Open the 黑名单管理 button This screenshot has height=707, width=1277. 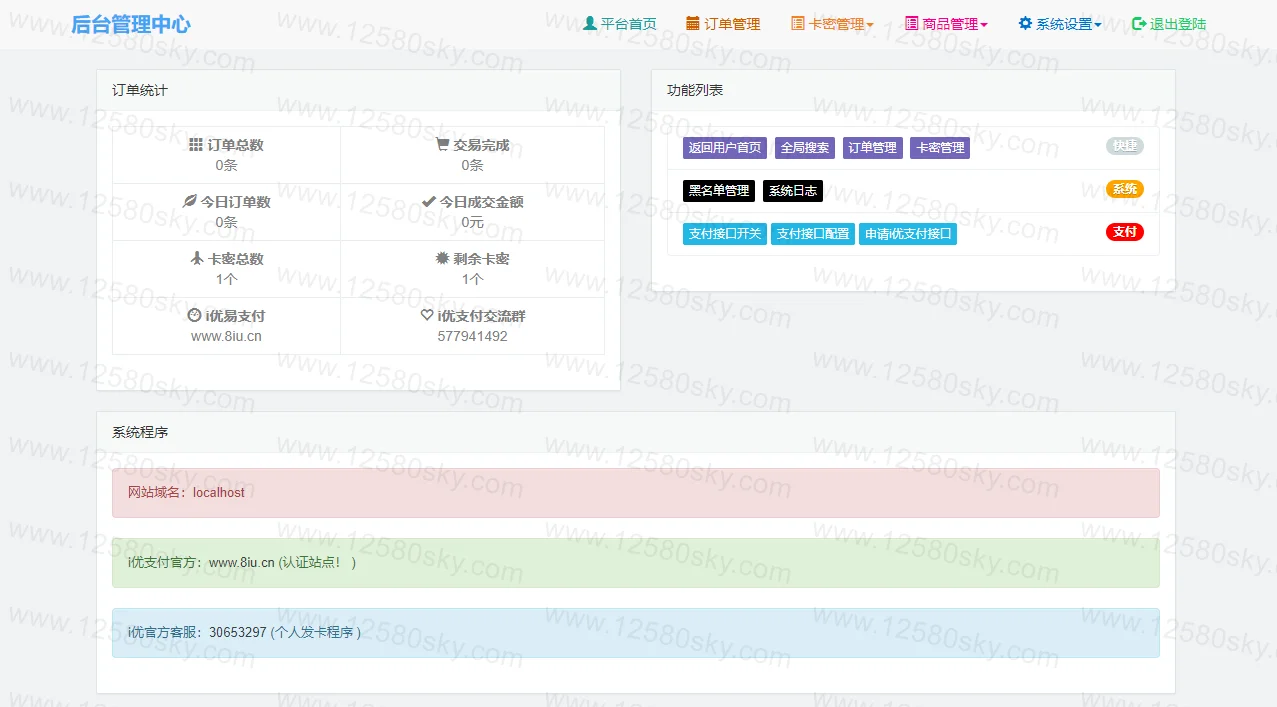(719, 191)
